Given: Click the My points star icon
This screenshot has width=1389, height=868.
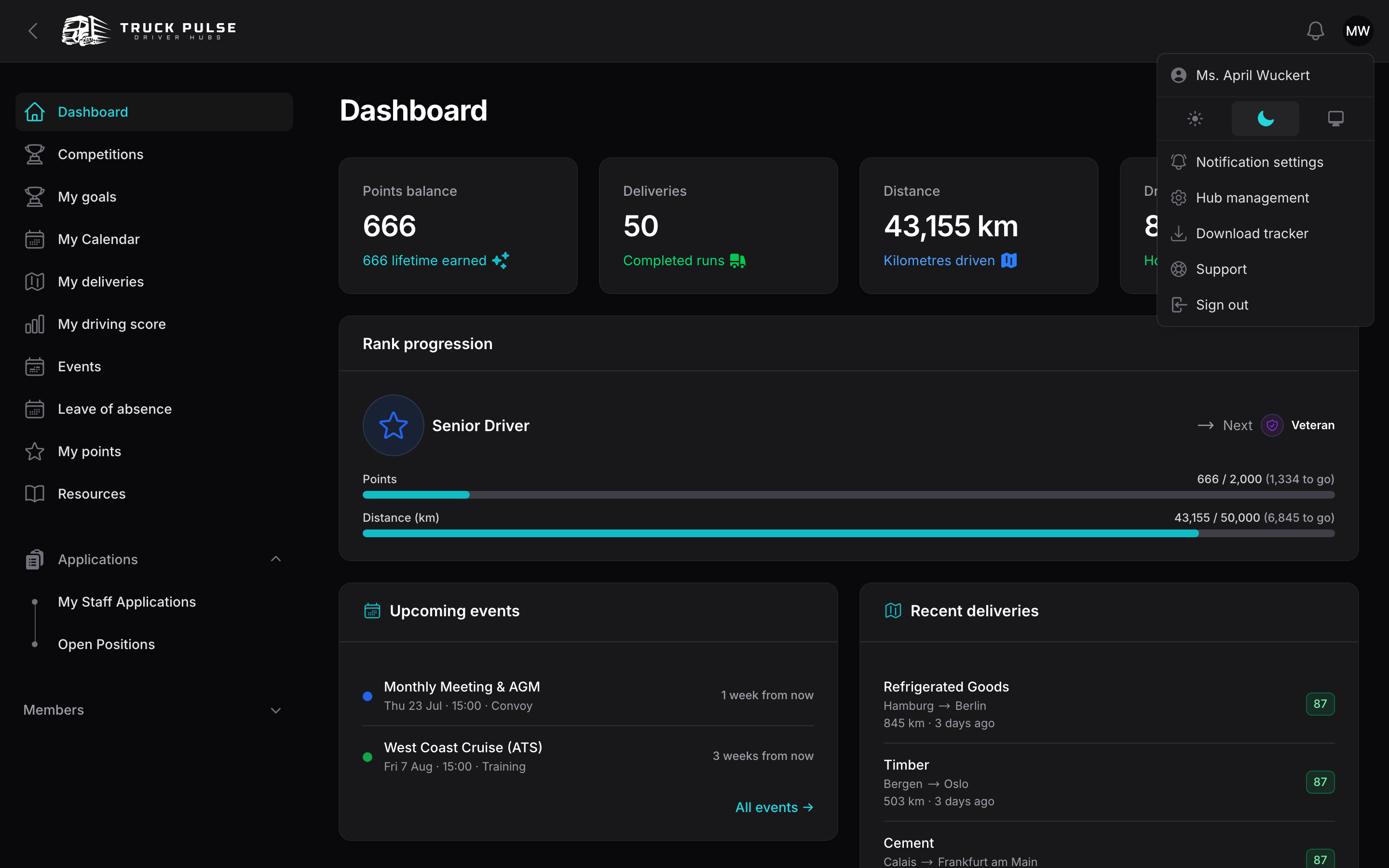Looking at the screenshot, I should click(34, 452).
